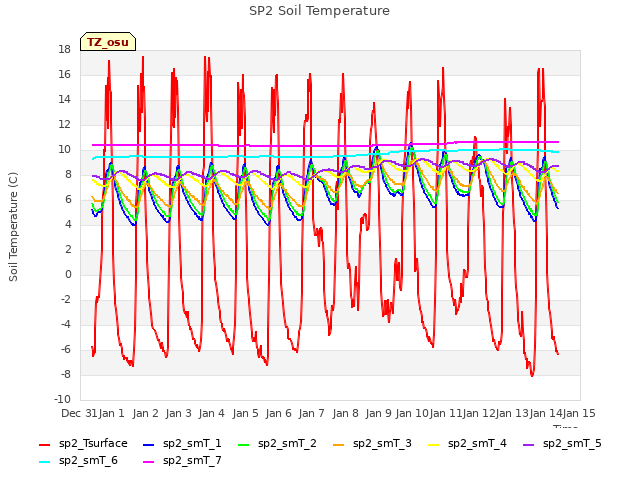The width and height of the screenshot is (640, 480).
Task: Click the Jan 12 x-axis tick label
Action: [x=479, y=413]
